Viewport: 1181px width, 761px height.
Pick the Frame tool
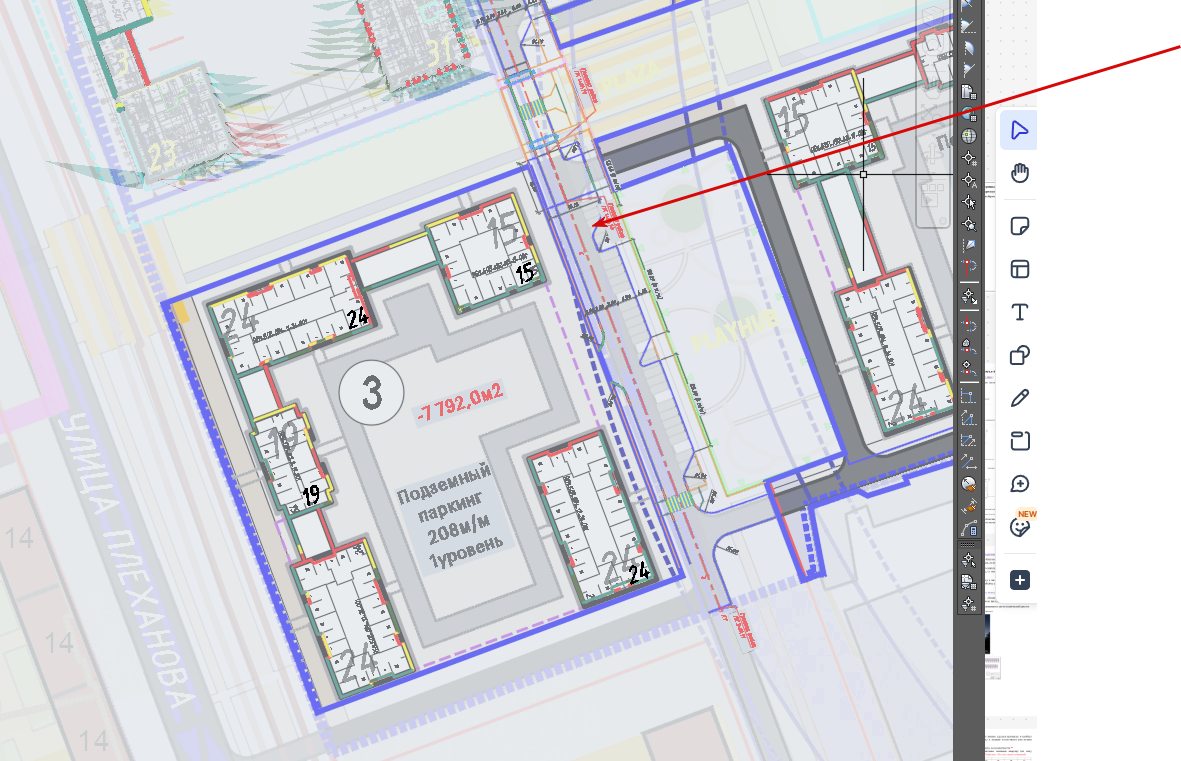[x=1019, y=441]
